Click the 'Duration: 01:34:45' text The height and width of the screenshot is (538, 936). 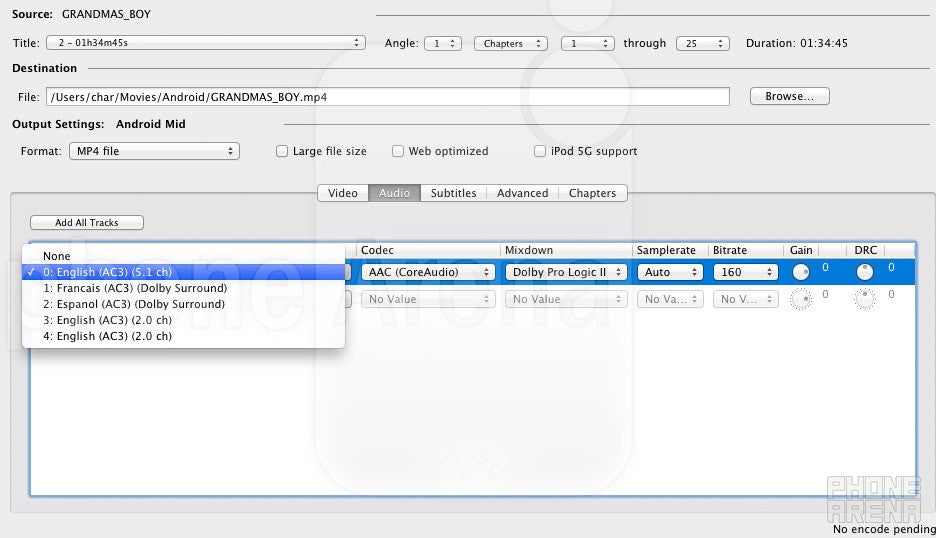coord(796,43)
